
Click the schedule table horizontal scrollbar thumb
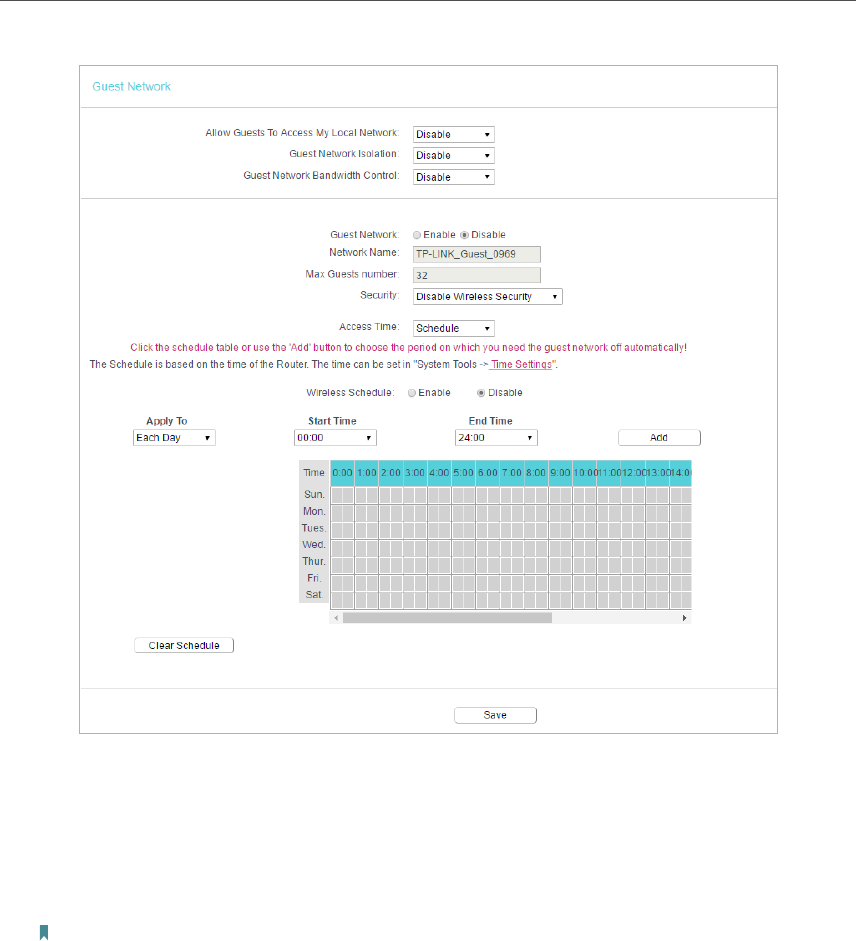click(x=447, y=618)
